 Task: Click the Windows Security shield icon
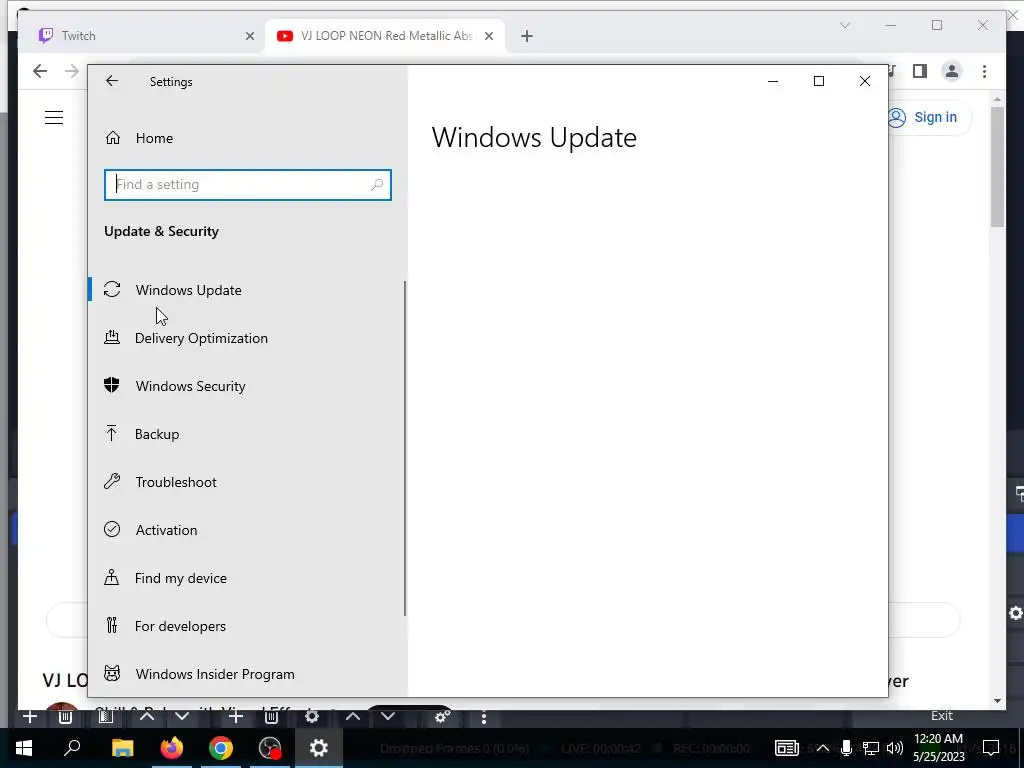(x=112, y=385)
